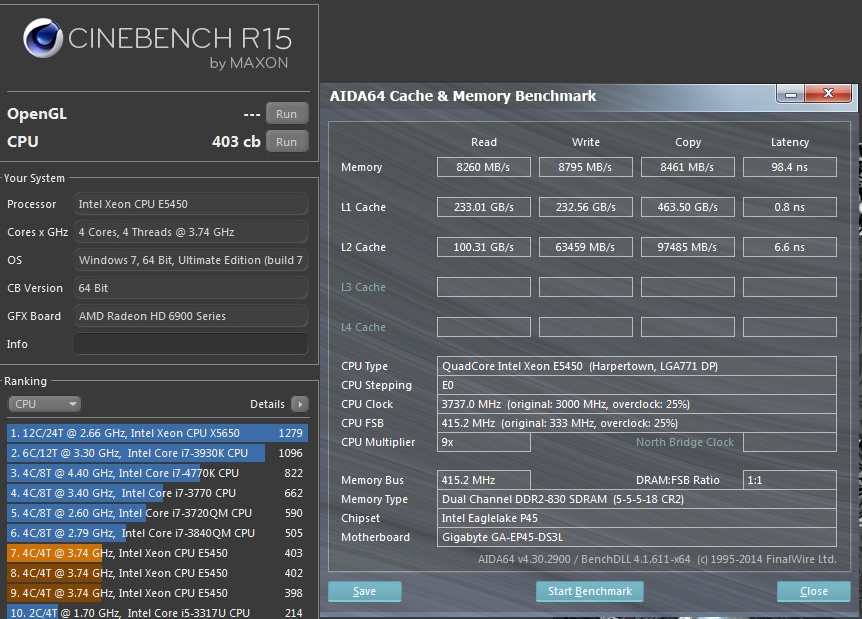
Task: Open the CPU ranking type dropdown
Action: [45, 404]
